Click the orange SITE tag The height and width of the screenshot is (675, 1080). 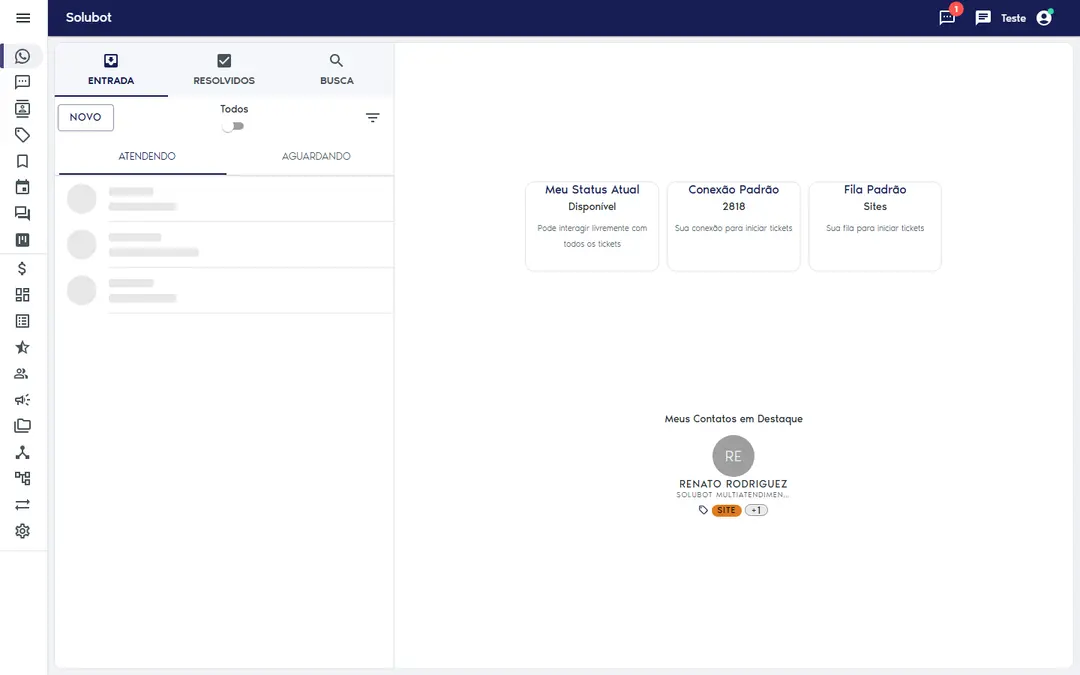coord(727,510)
